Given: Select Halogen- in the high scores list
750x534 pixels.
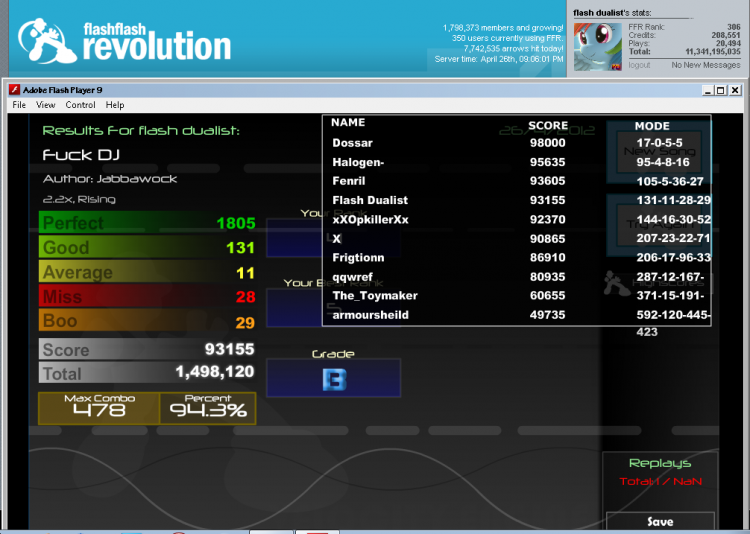Looking at the screenshot, I should coord(358,162).
